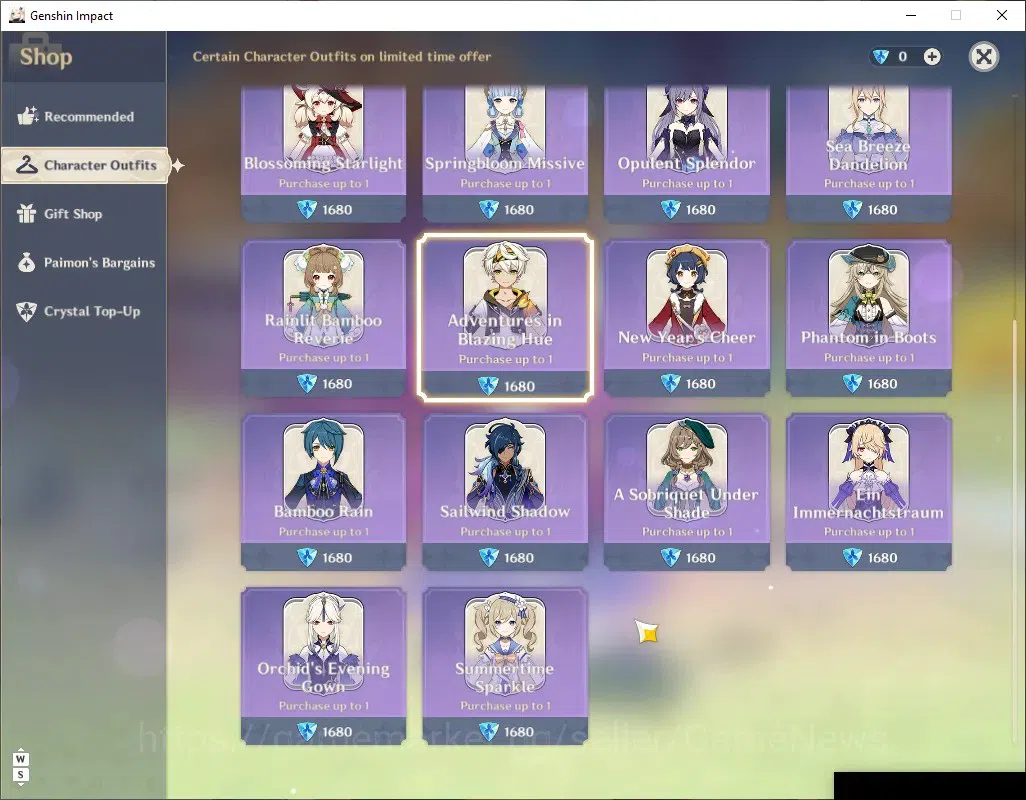Select the Phantom in Boots outfit

click(868, 318)
